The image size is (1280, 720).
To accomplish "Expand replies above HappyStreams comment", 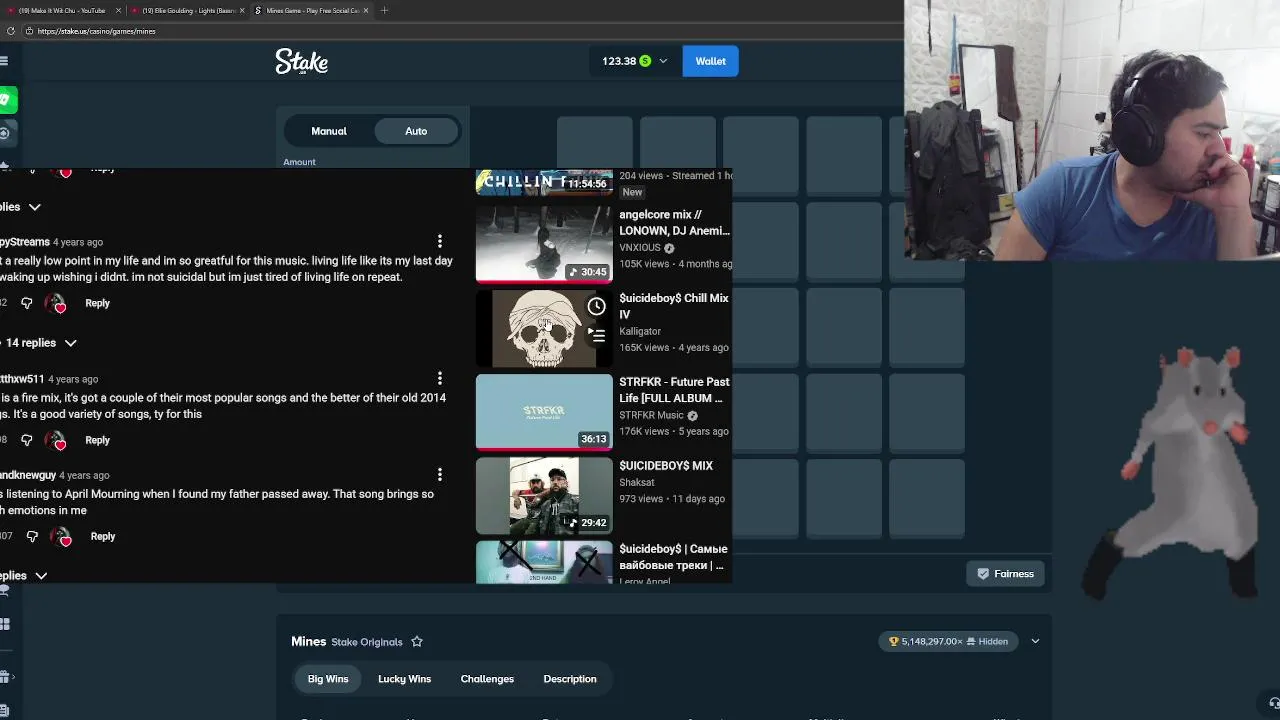I will (20, 207).
